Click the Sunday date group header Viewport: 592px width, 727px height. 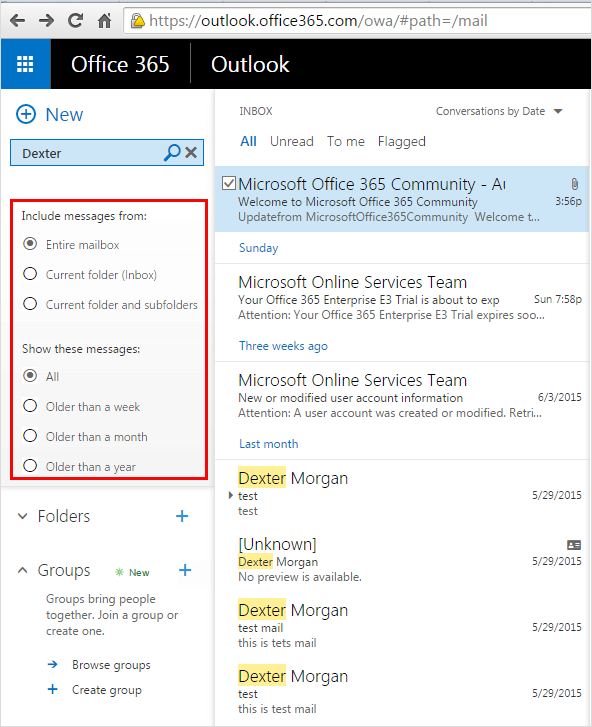[258, 248]
